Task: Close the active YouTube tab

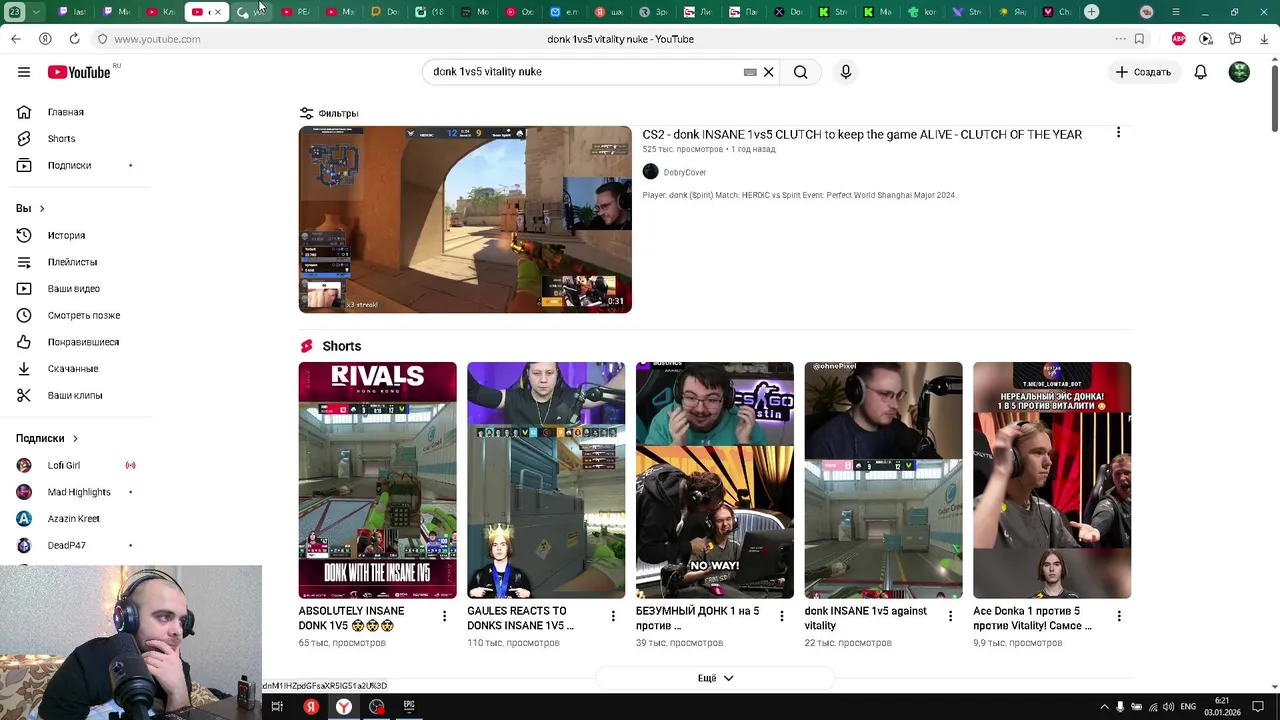Action: (217, 12)
